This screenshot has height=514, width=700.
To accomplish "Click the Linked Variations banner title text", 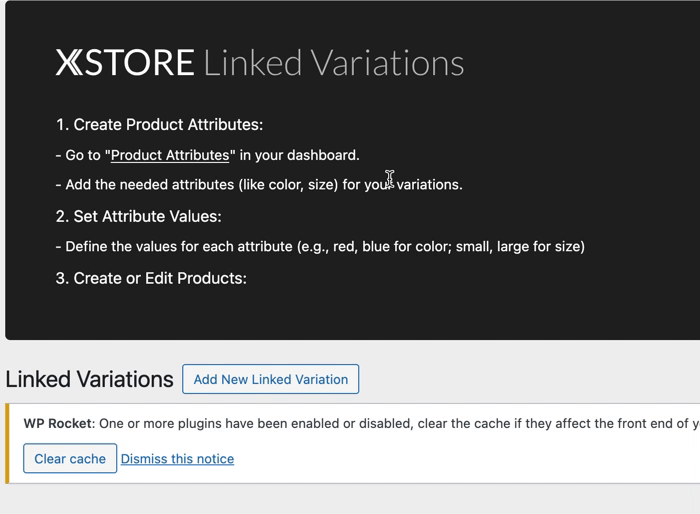I will (x=333, y=63).
